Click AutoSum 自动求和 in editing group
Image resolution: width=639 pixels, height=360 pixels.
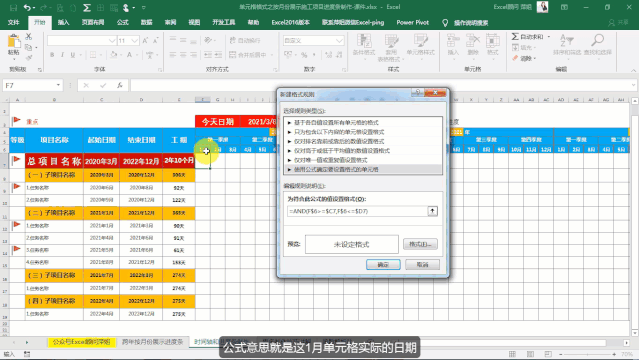528,37
